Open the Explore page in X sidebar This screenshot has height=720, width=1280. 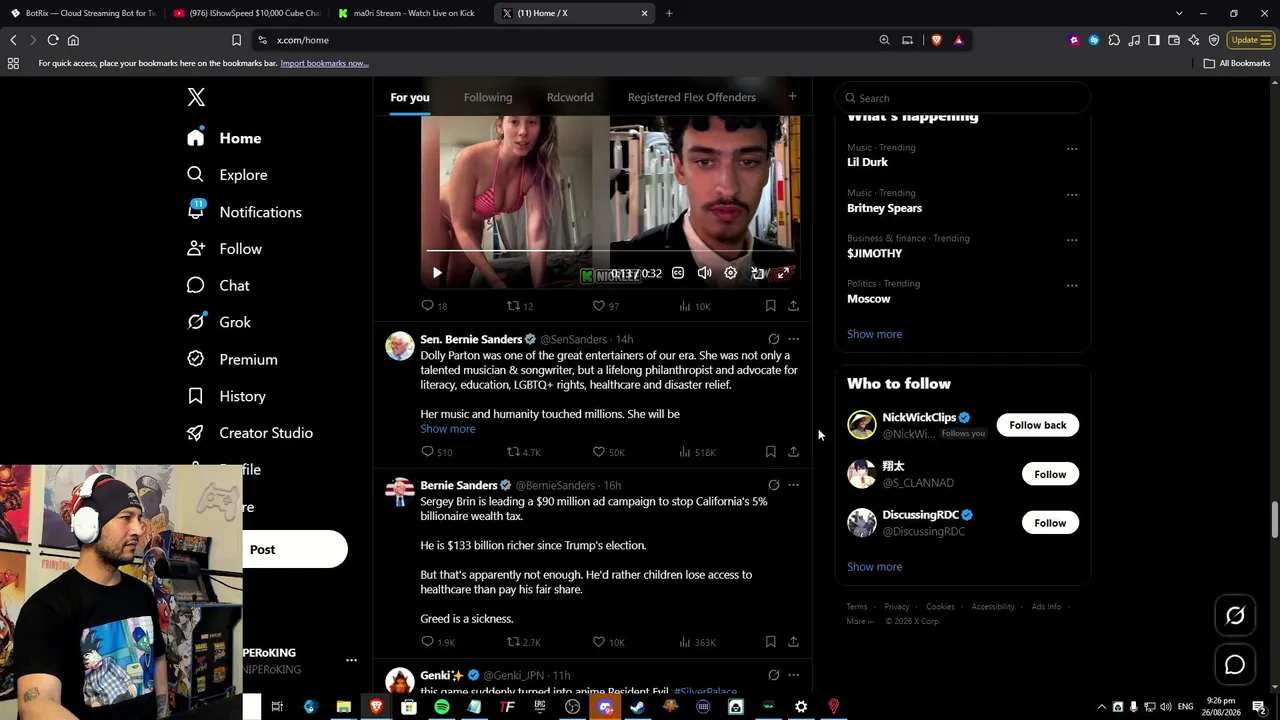tap(228, 175)
